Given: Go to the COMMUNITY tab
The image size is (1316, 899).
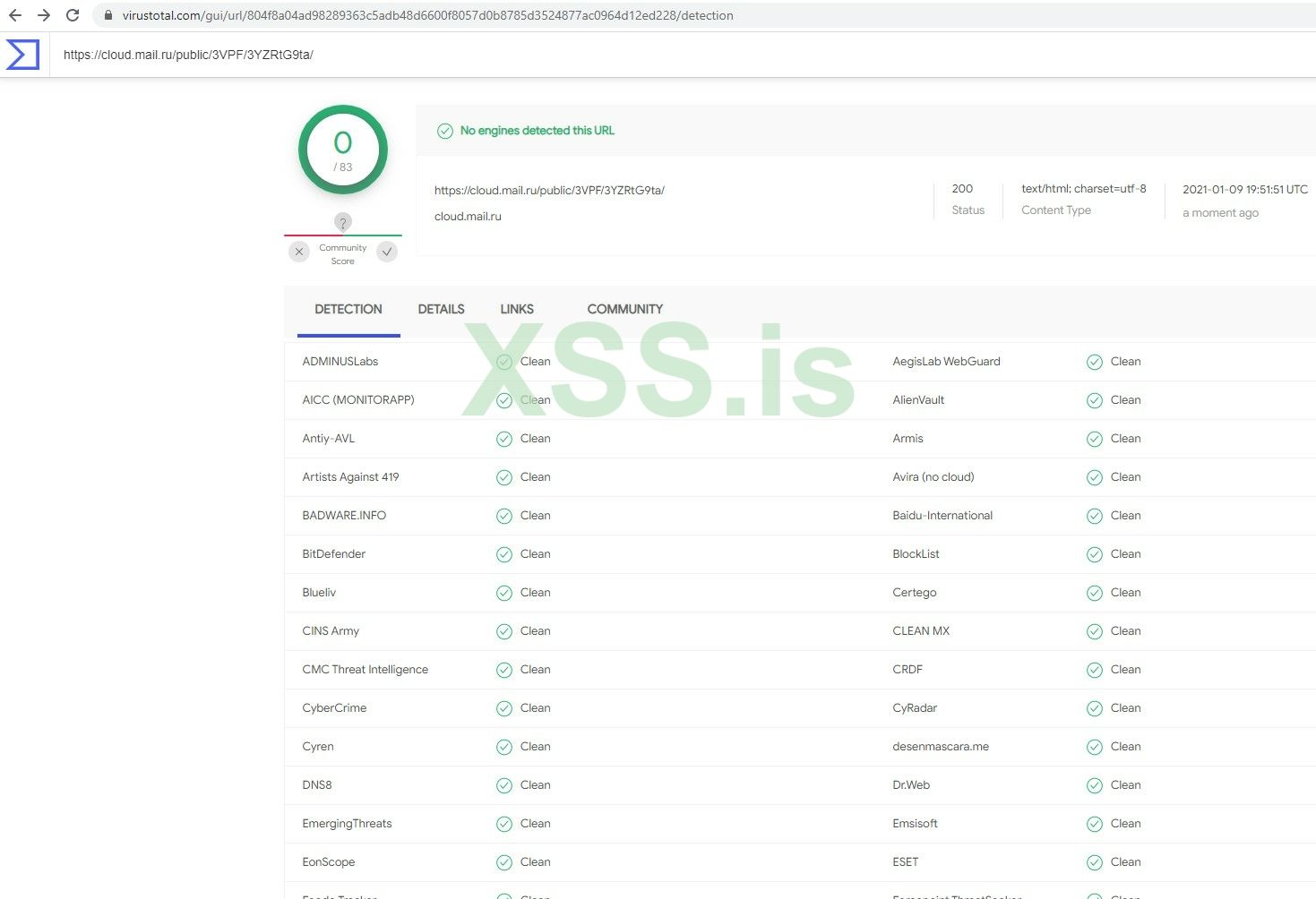Looking at the screenshot, I should pyautogui.click(x=625, y=309).
